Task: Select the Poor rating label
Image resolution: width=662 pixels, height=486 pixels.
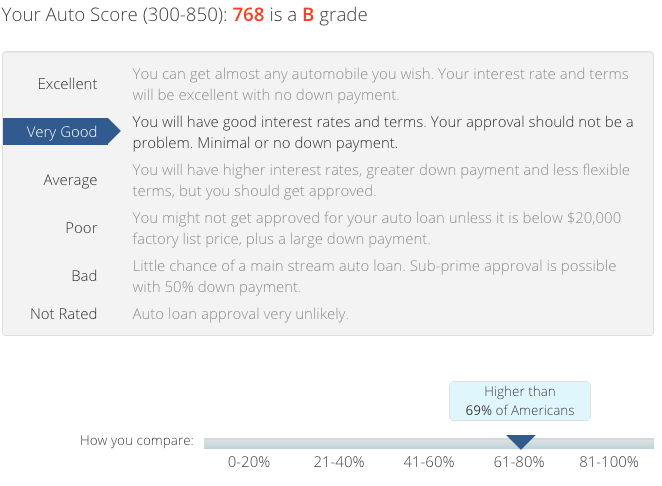Action: (x=81, y=228)
